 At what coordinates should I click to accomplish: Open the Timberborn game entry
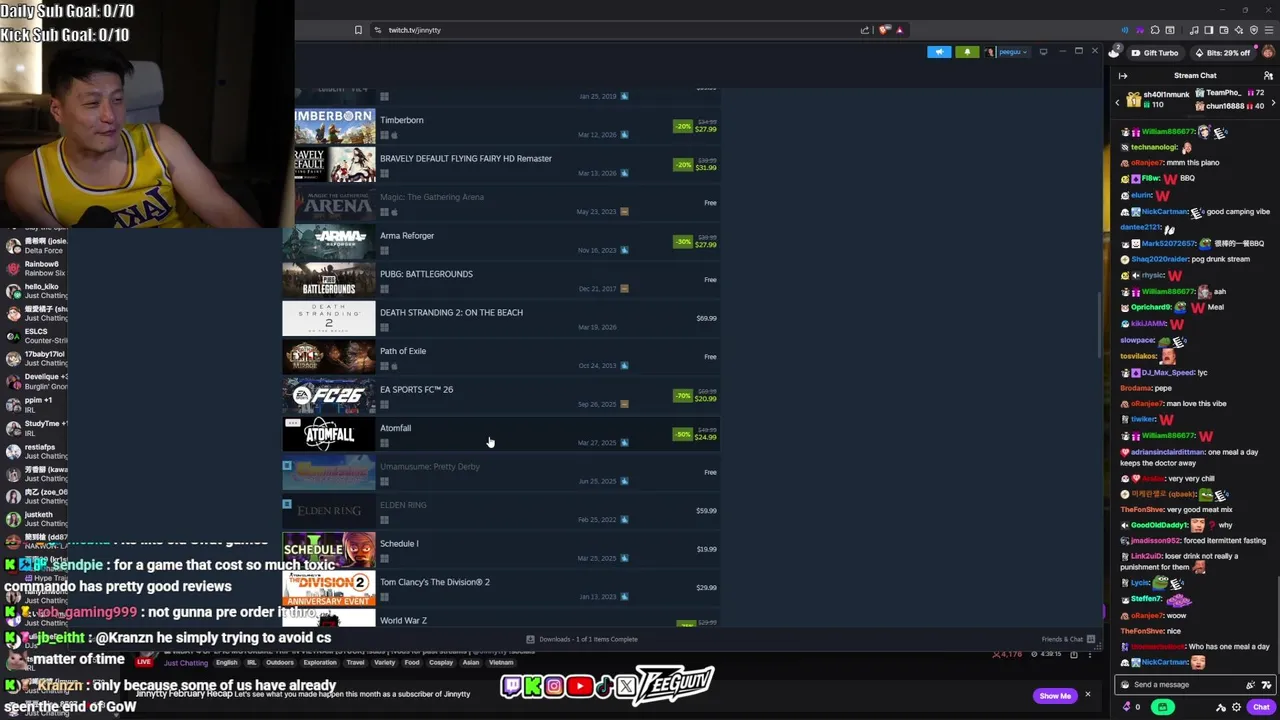[x=500, y=127]
